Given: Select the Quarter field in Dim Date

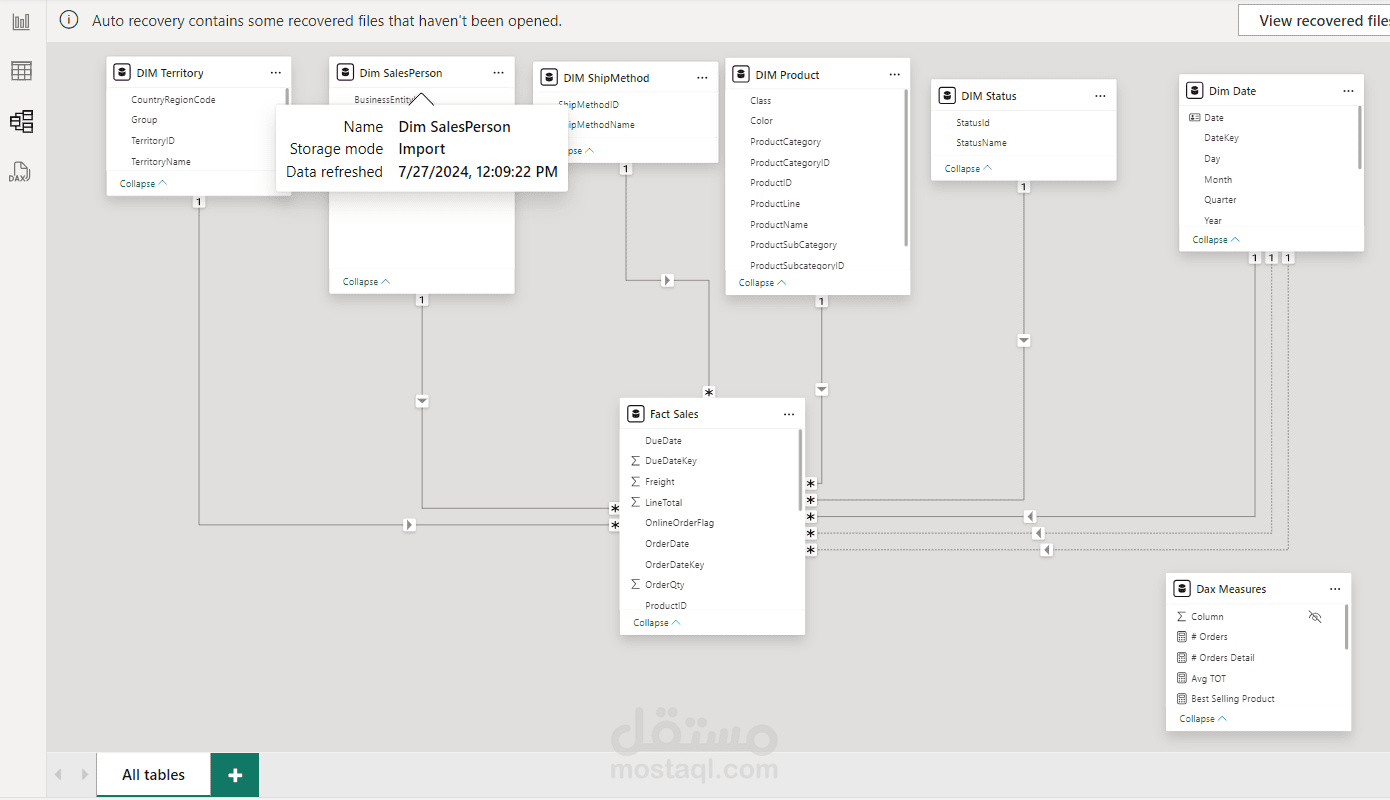Looking at the screenshot, I should [x=1220, y=200].
